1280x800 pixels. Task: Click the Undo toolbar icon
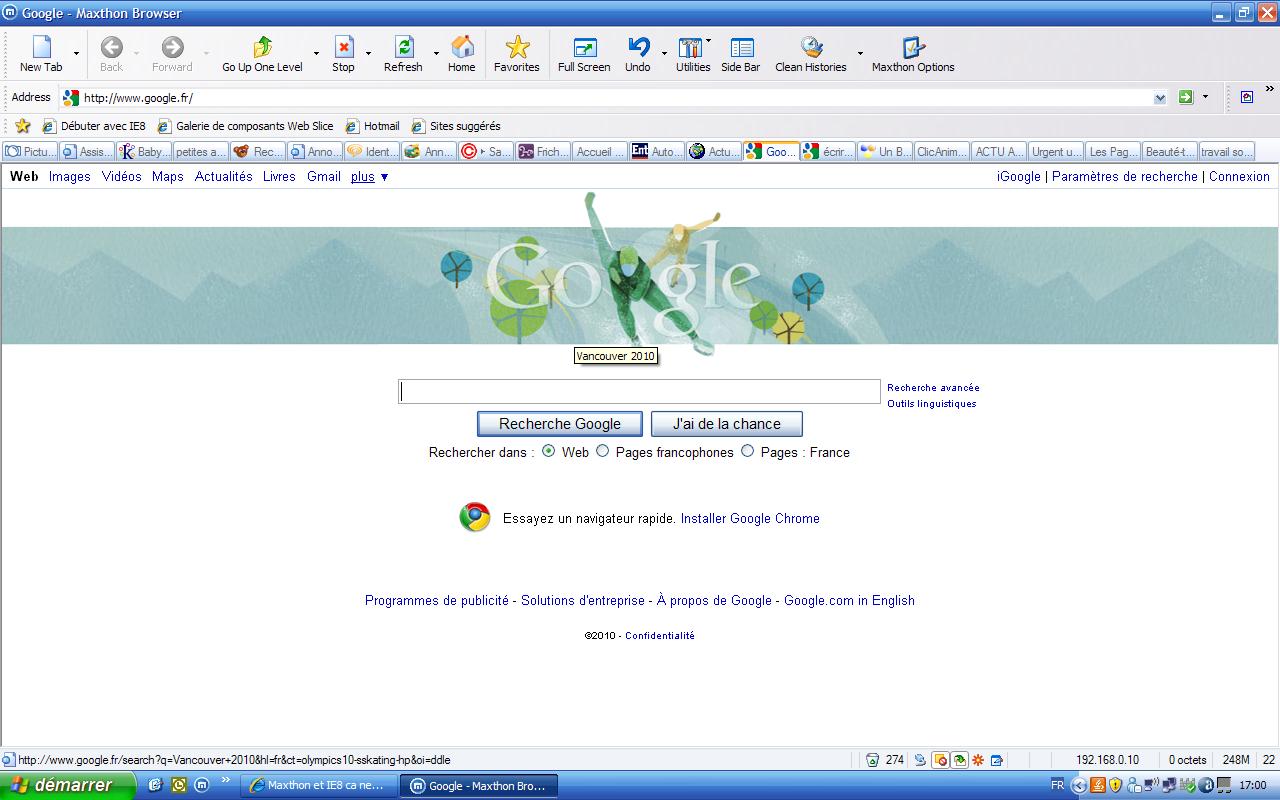(638, 54)
